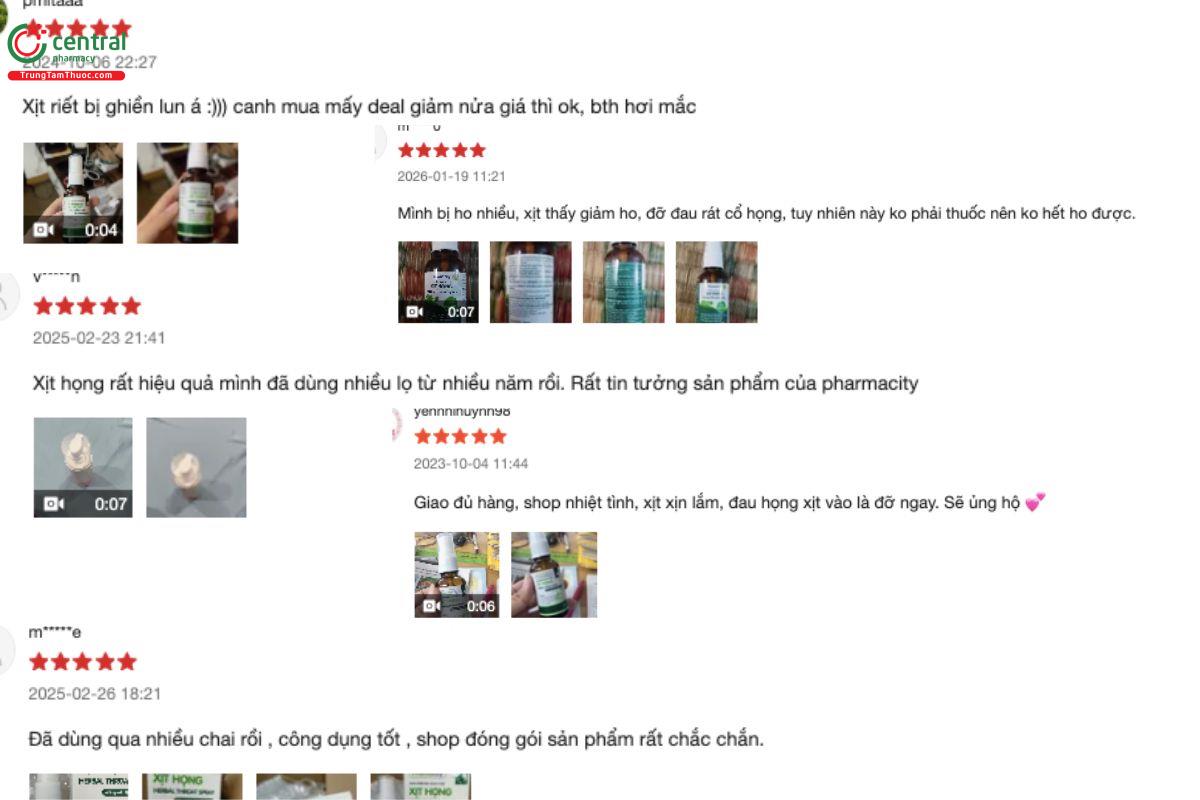
Task: Open second photo in yennhihuynh98's review
Action: click(x=554, y=574)
